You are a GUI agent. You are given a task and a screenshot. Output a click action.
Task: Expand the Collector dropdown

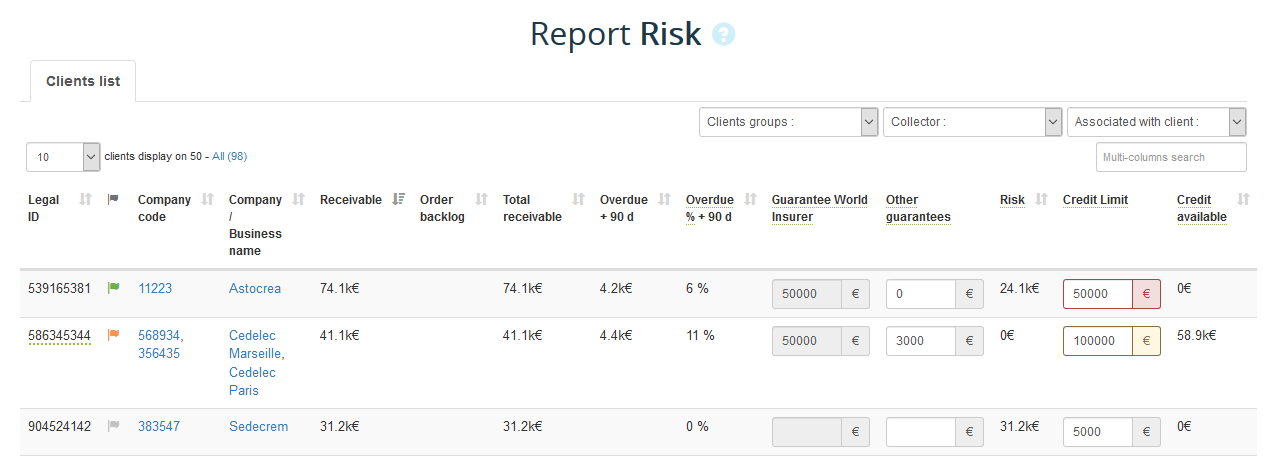(972, 122)
